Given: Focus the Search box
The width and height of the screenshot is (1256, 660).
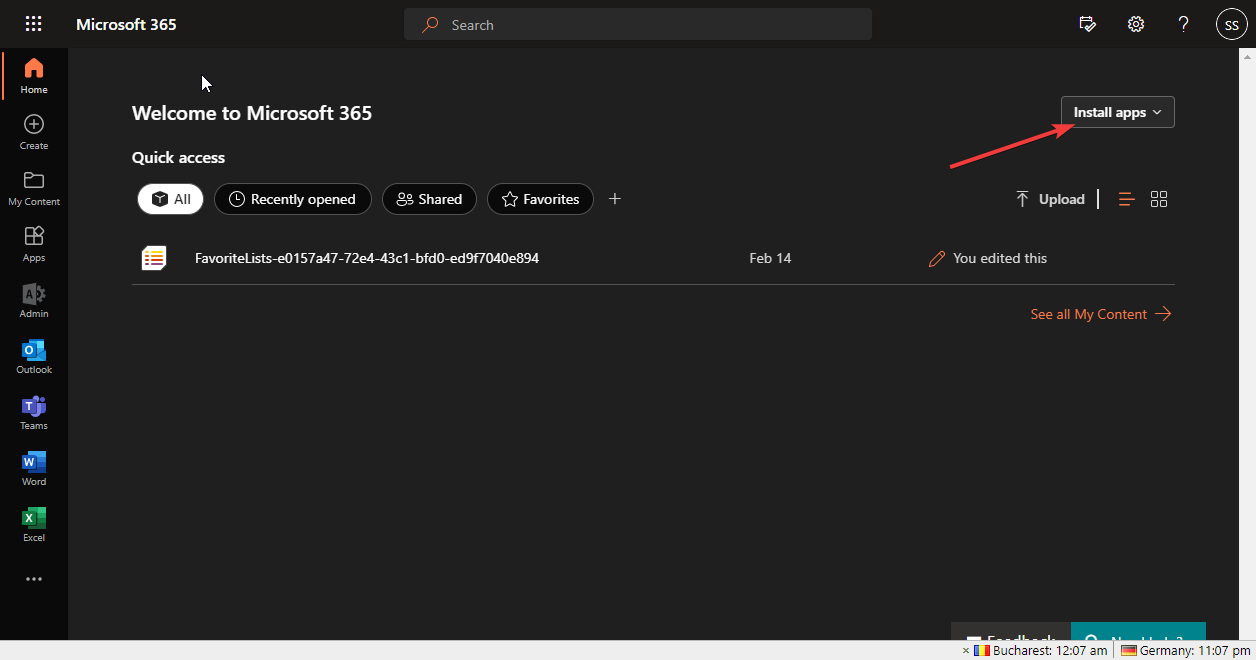Looking at the screenshot, I should 638,24.
